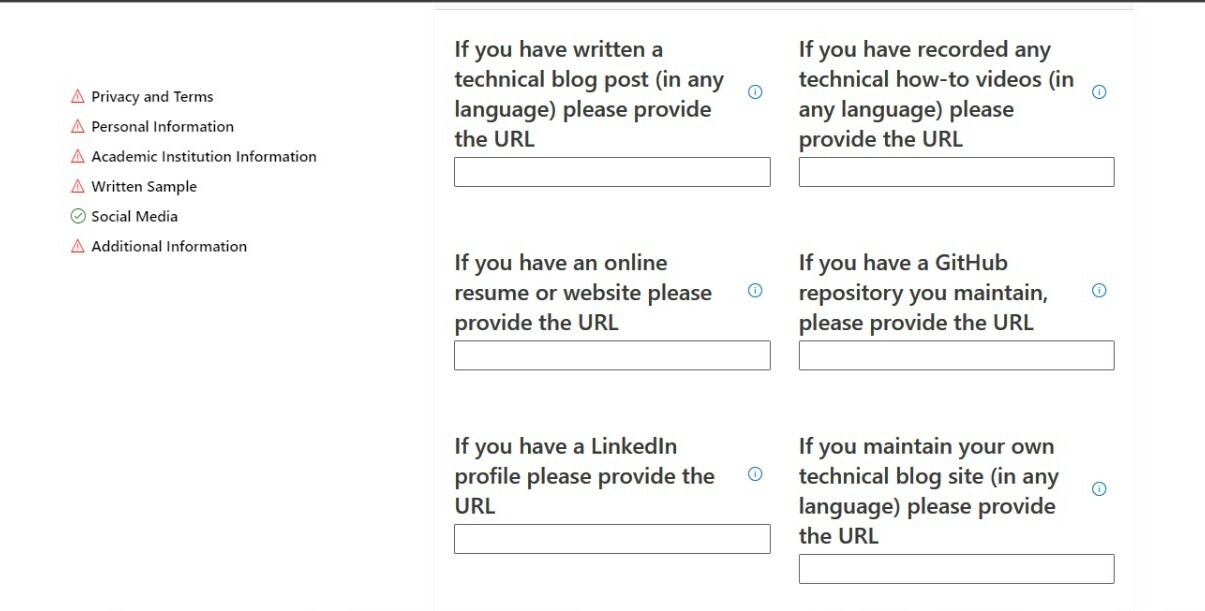Focus the GitHub repository URL field

pyautogui.click(x=956, y=355)
